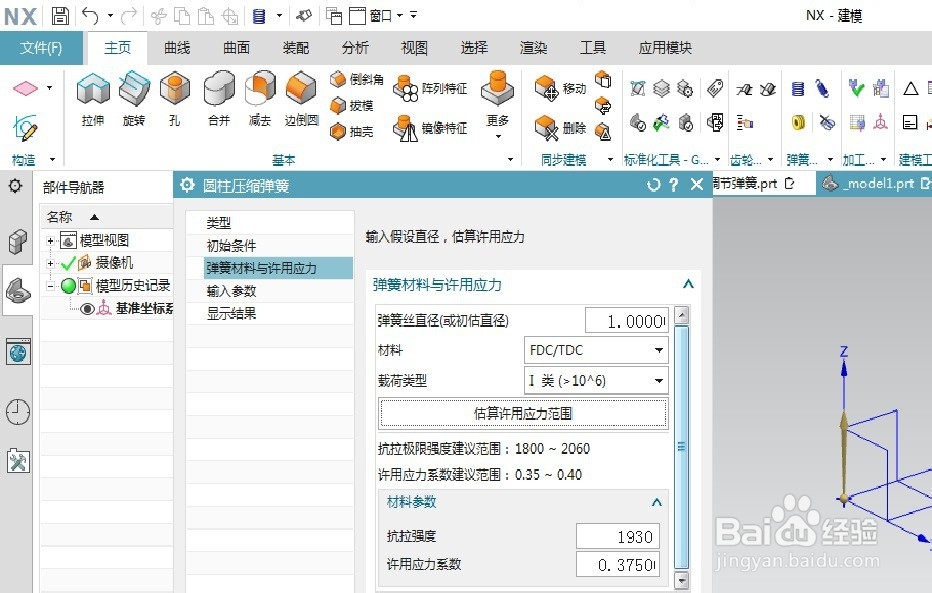The image size is (932, 593).
Task: Open Pattern Feature (阵列特征)
Action: pos(430,89)
